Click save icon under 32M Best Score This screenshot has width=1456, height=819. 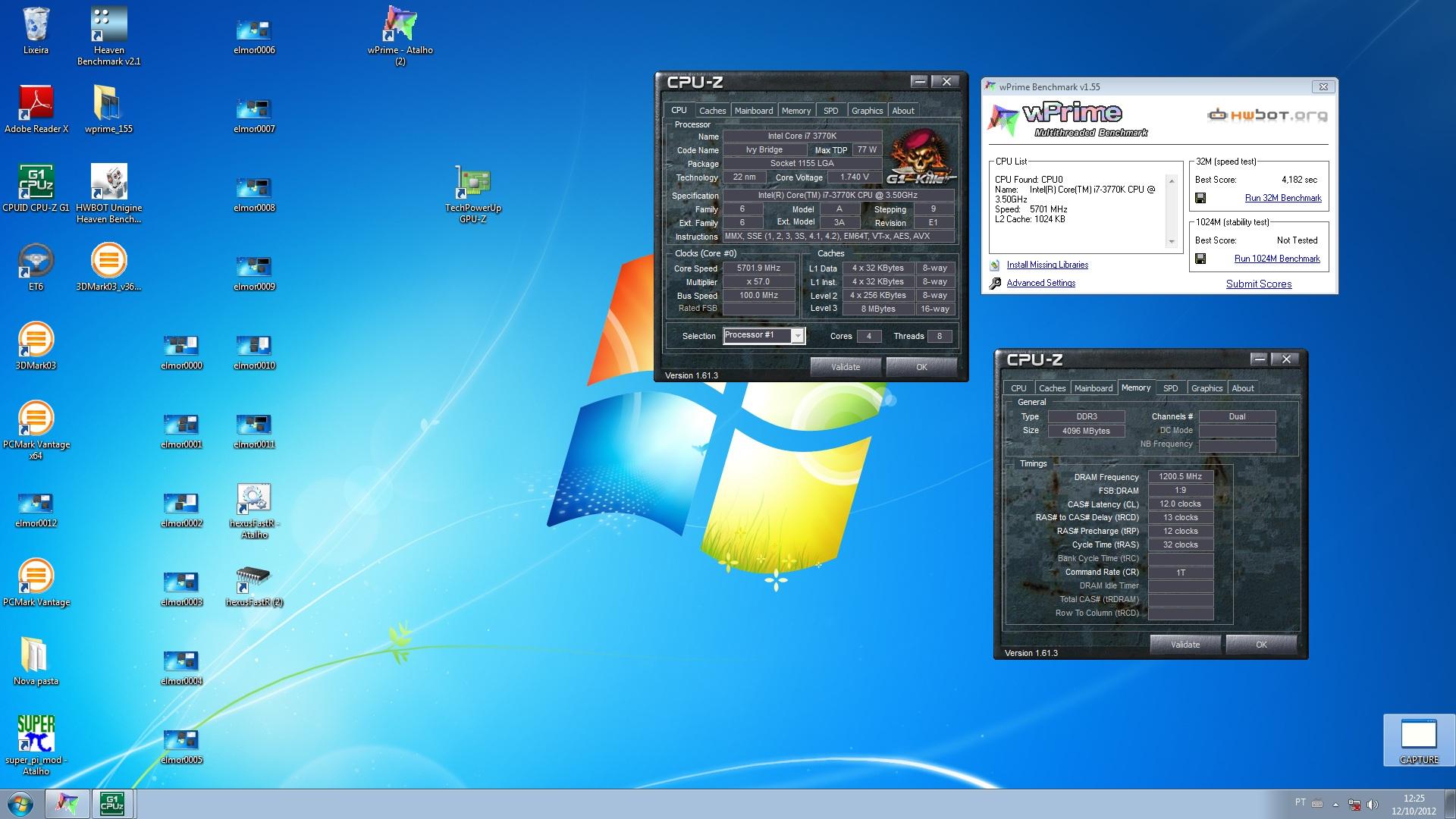pos(1200,198)
